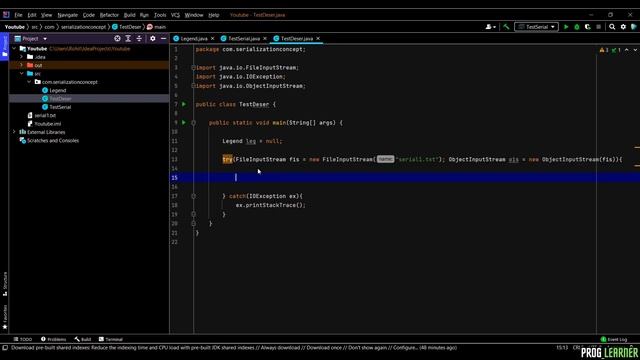Collapse the src folder
Image resolution: width=640 pixels, height=360 pixels.
pos(22,73)
